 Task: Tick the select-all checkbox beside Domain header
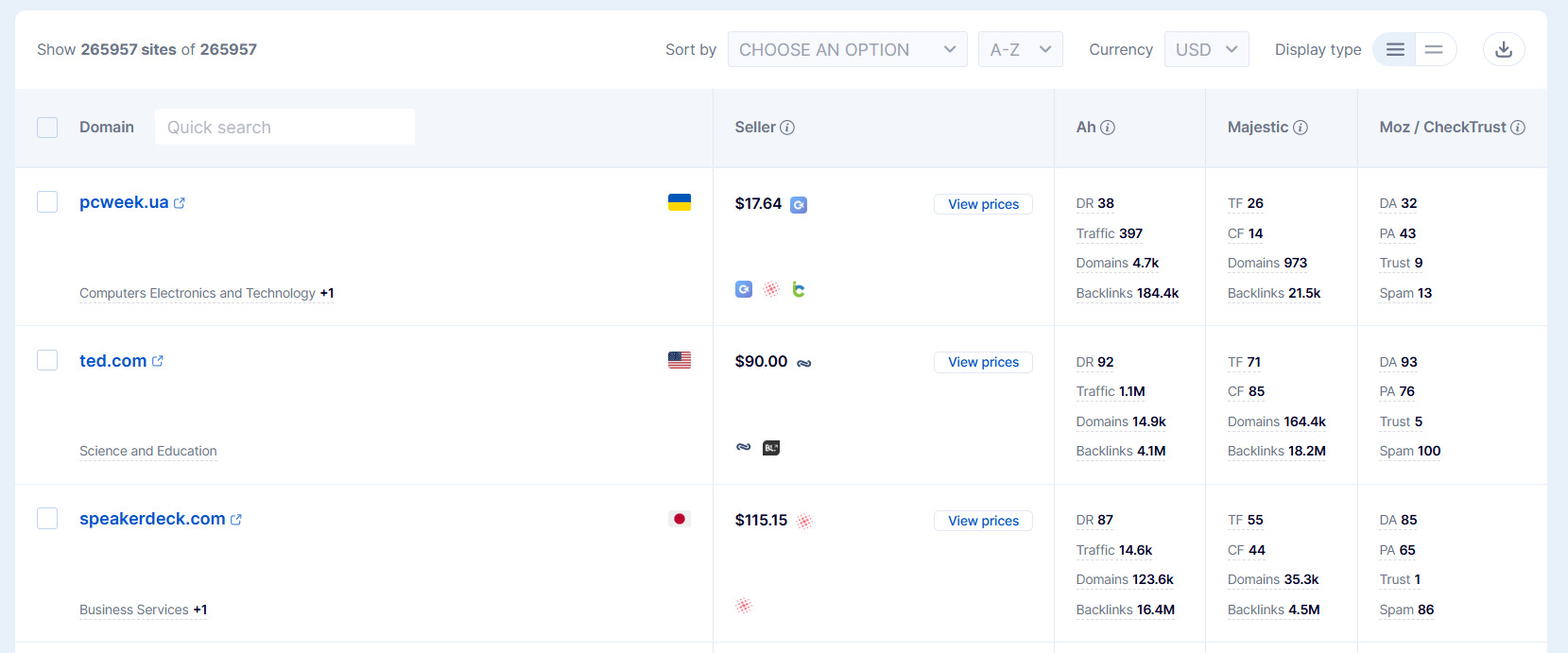point(47,128)
